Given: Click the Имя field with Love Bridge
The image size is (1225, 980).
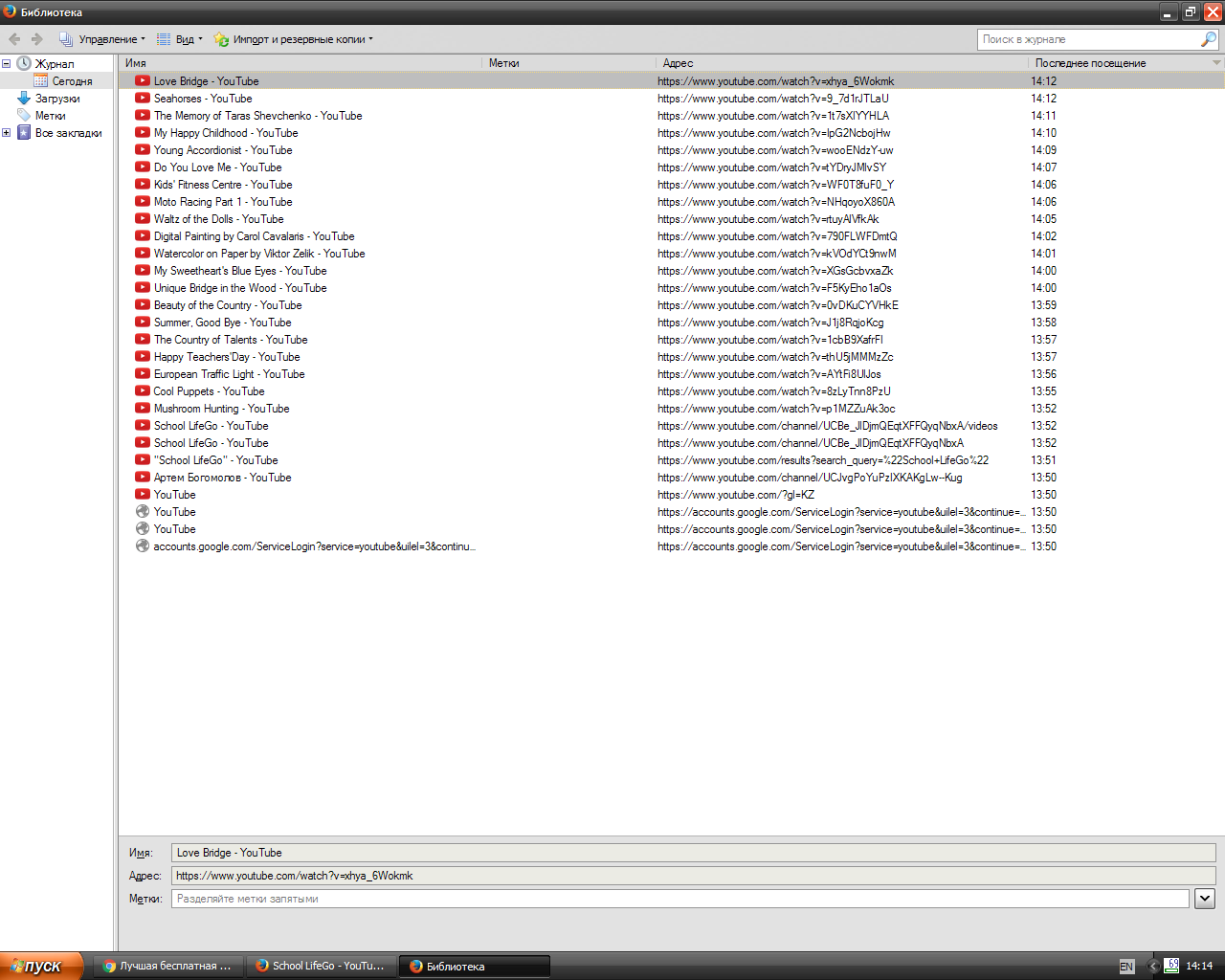Looking at the screenshot, I should point(694,853).
